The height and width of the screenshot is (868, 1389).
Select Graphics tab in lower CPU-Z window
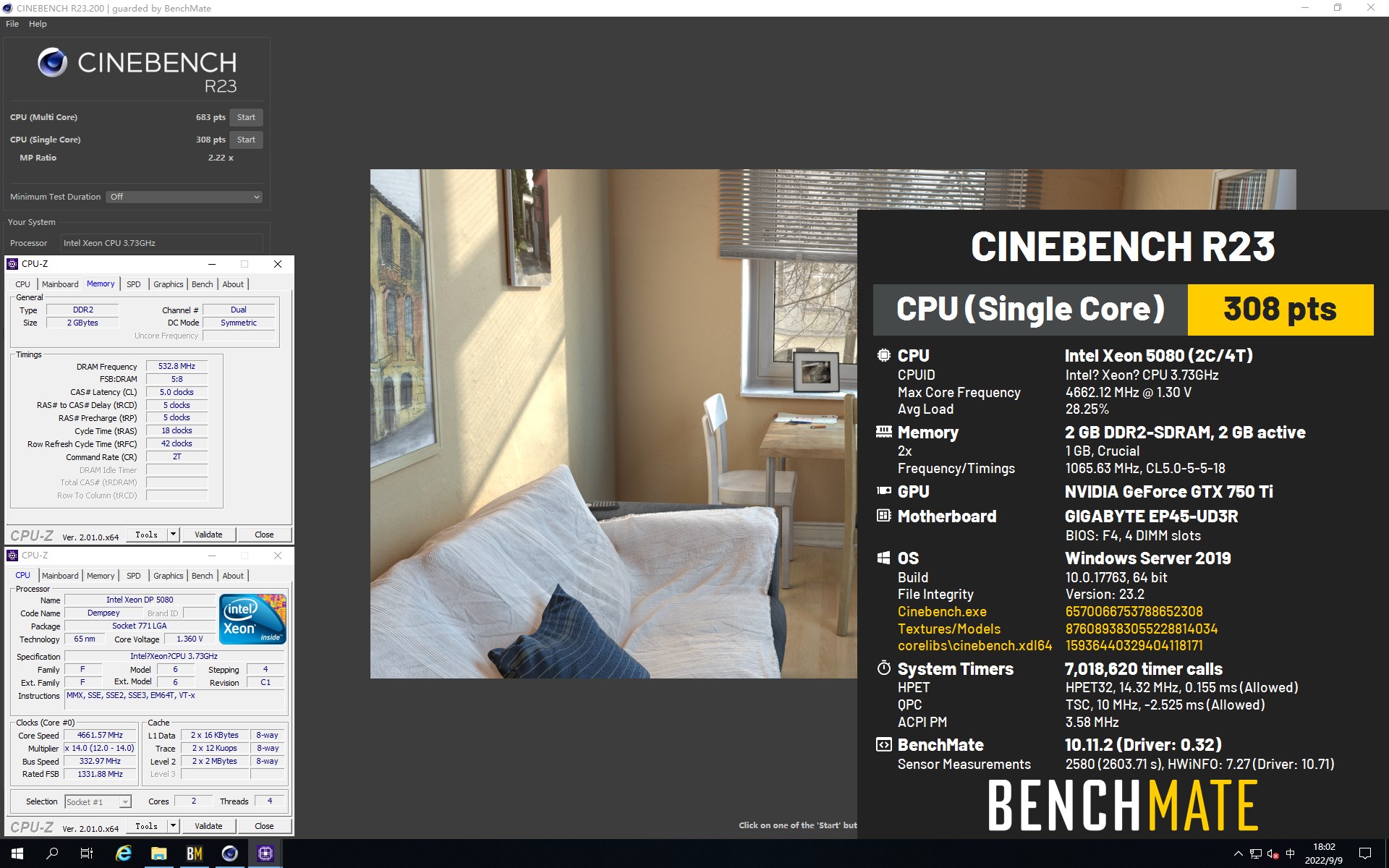click(x=169, y=576)
